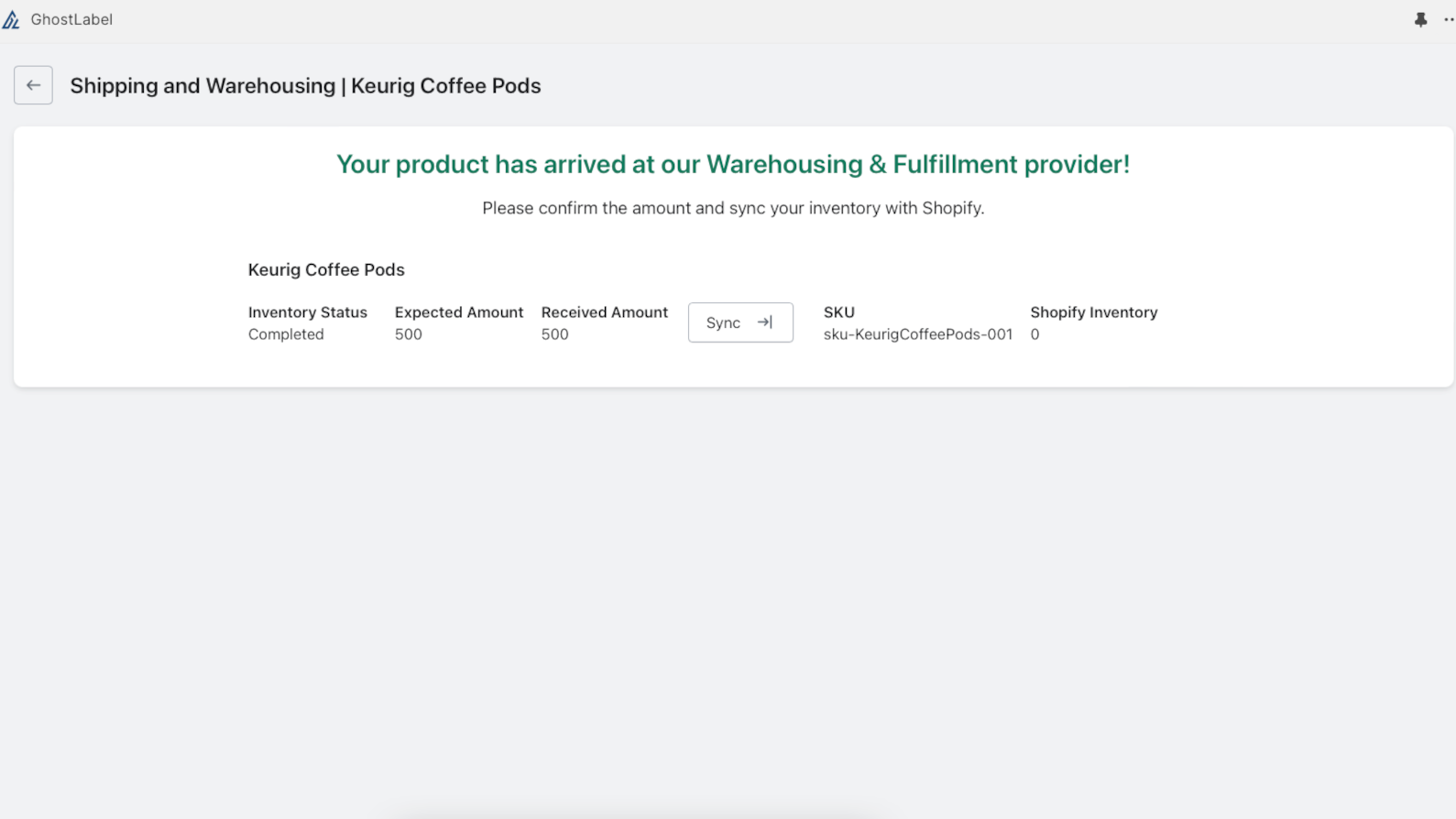Click the confirm amount instruction text

pos(733,208)
